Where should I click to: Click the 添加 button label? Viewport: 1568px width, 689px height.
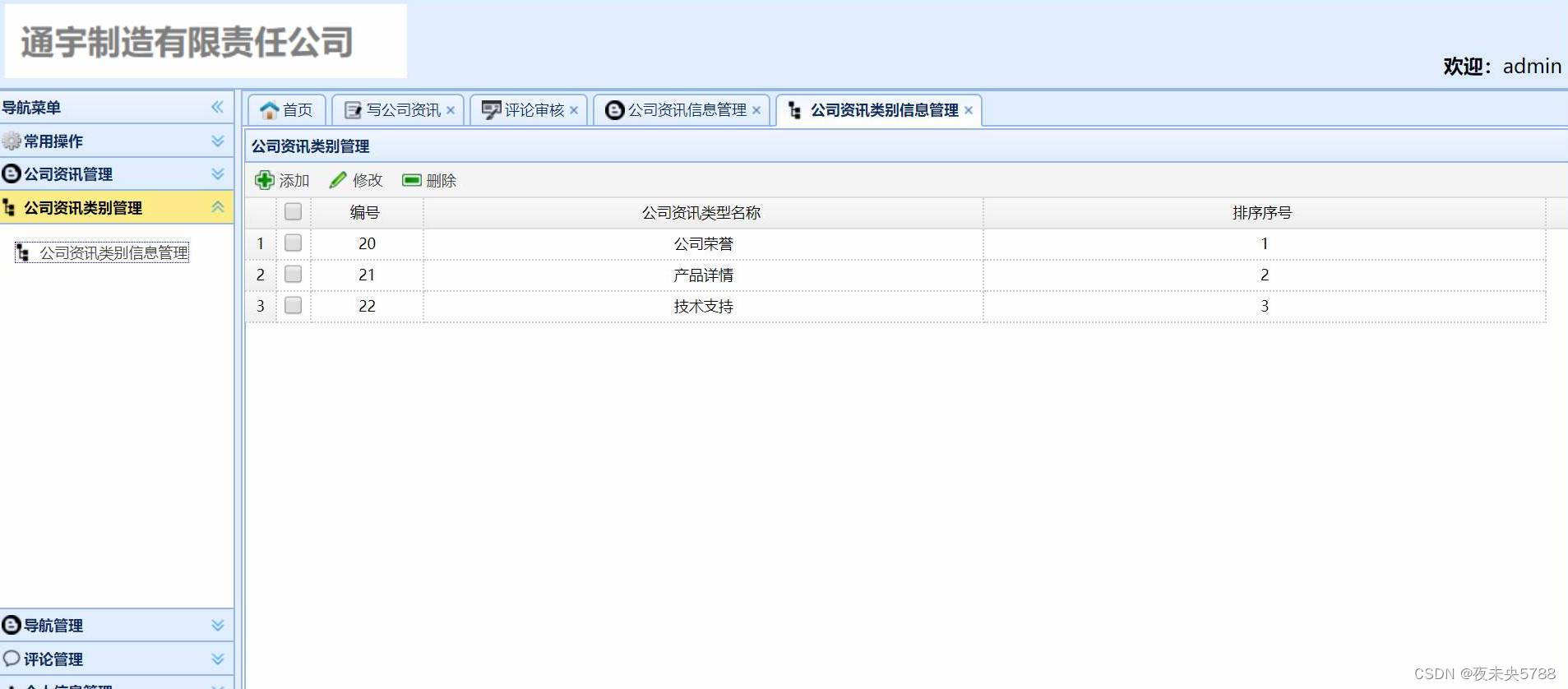[294, 181]
